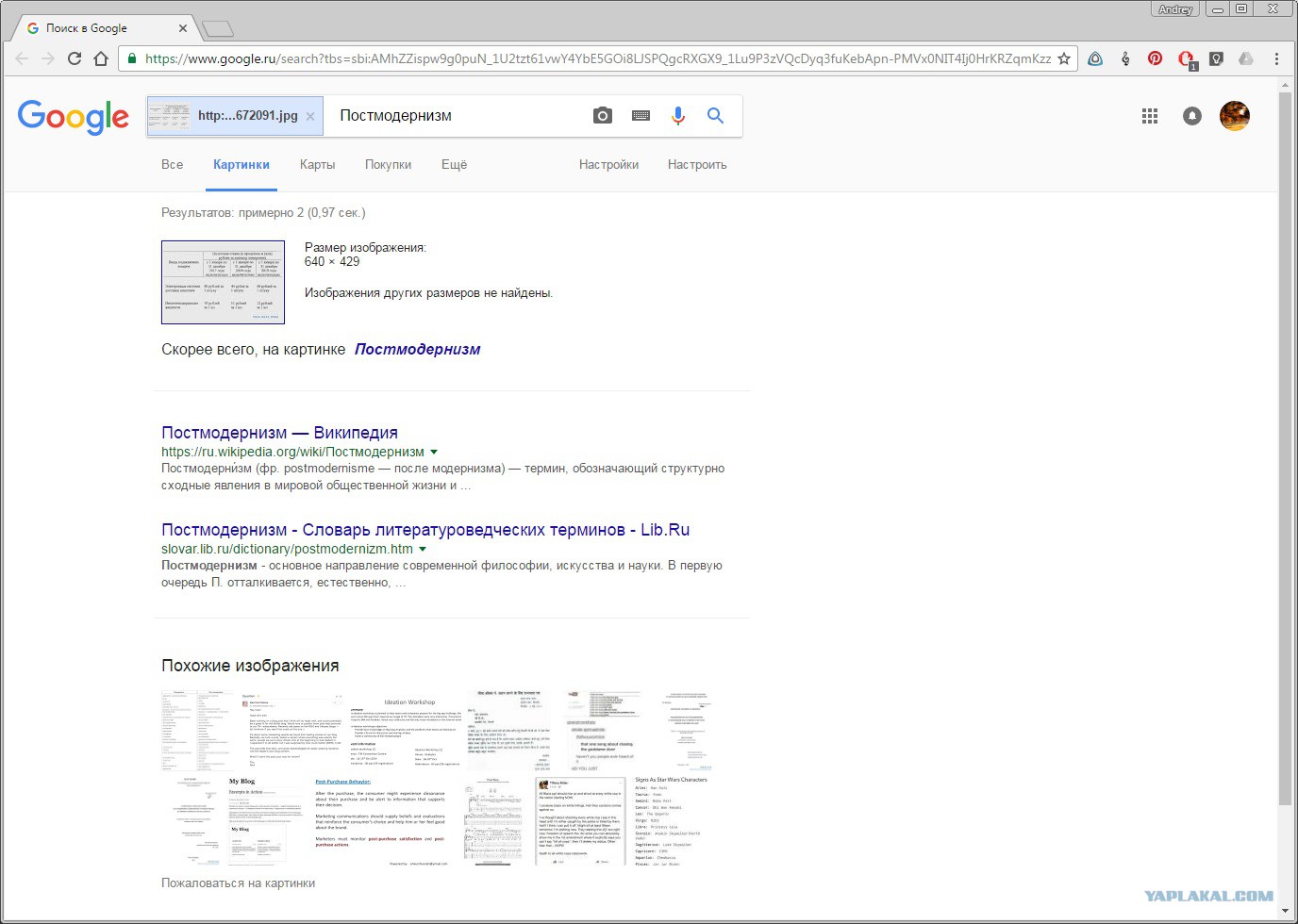Click the scrollbar down arrow

coord(1285,912)
